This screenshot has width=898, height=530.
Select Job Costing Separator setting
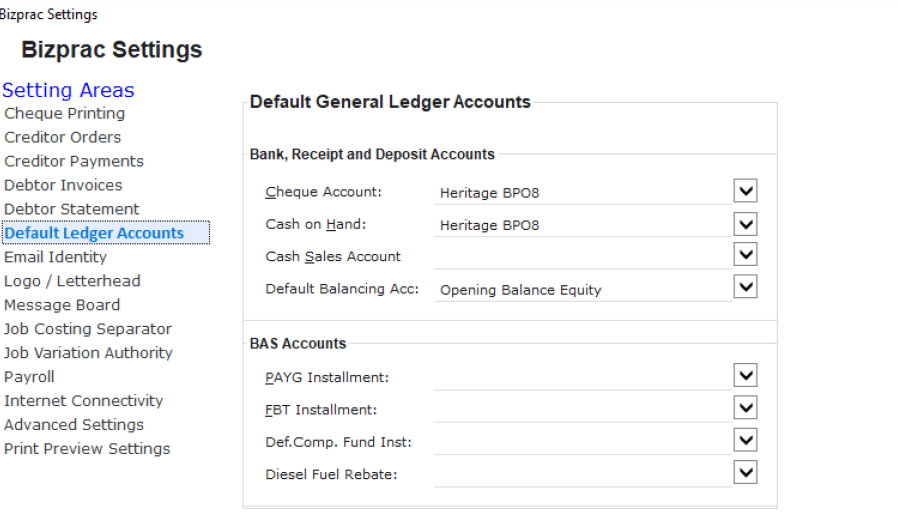click(x=88, y=329)
